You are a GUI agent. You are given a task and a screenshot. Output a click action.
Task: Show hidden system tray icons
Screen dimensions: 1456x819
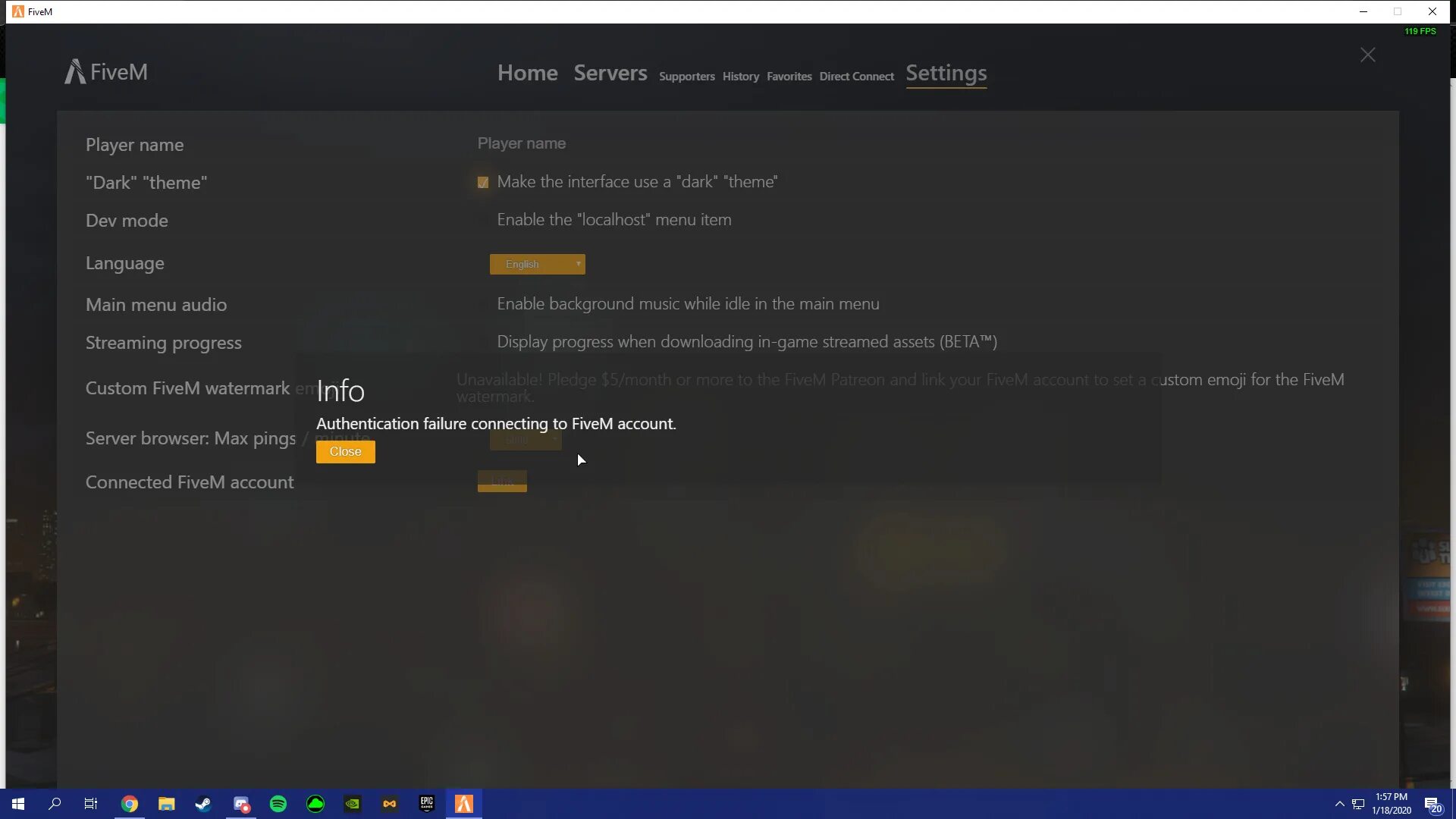pos(1339,804)
